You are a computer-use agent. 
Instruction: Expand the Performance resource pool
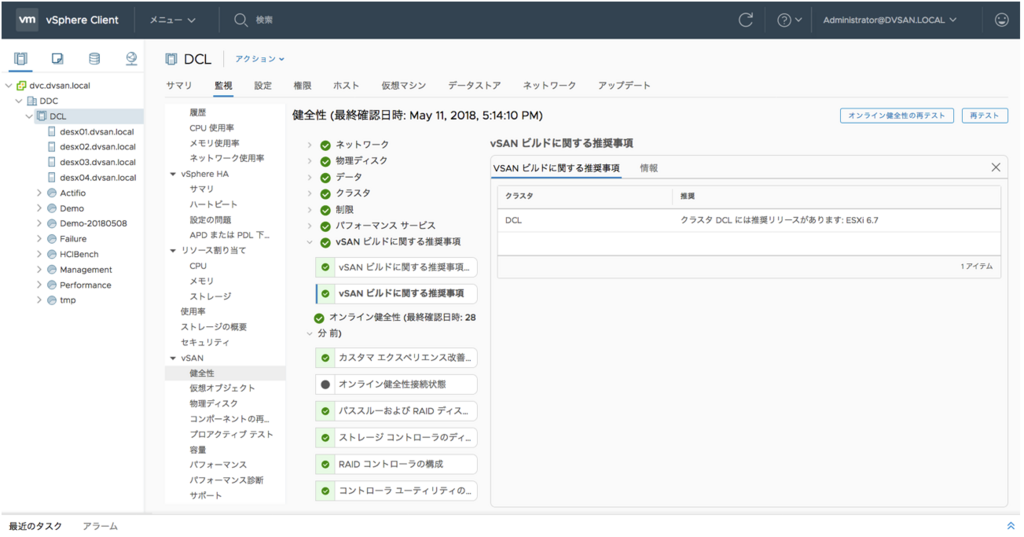39,285
